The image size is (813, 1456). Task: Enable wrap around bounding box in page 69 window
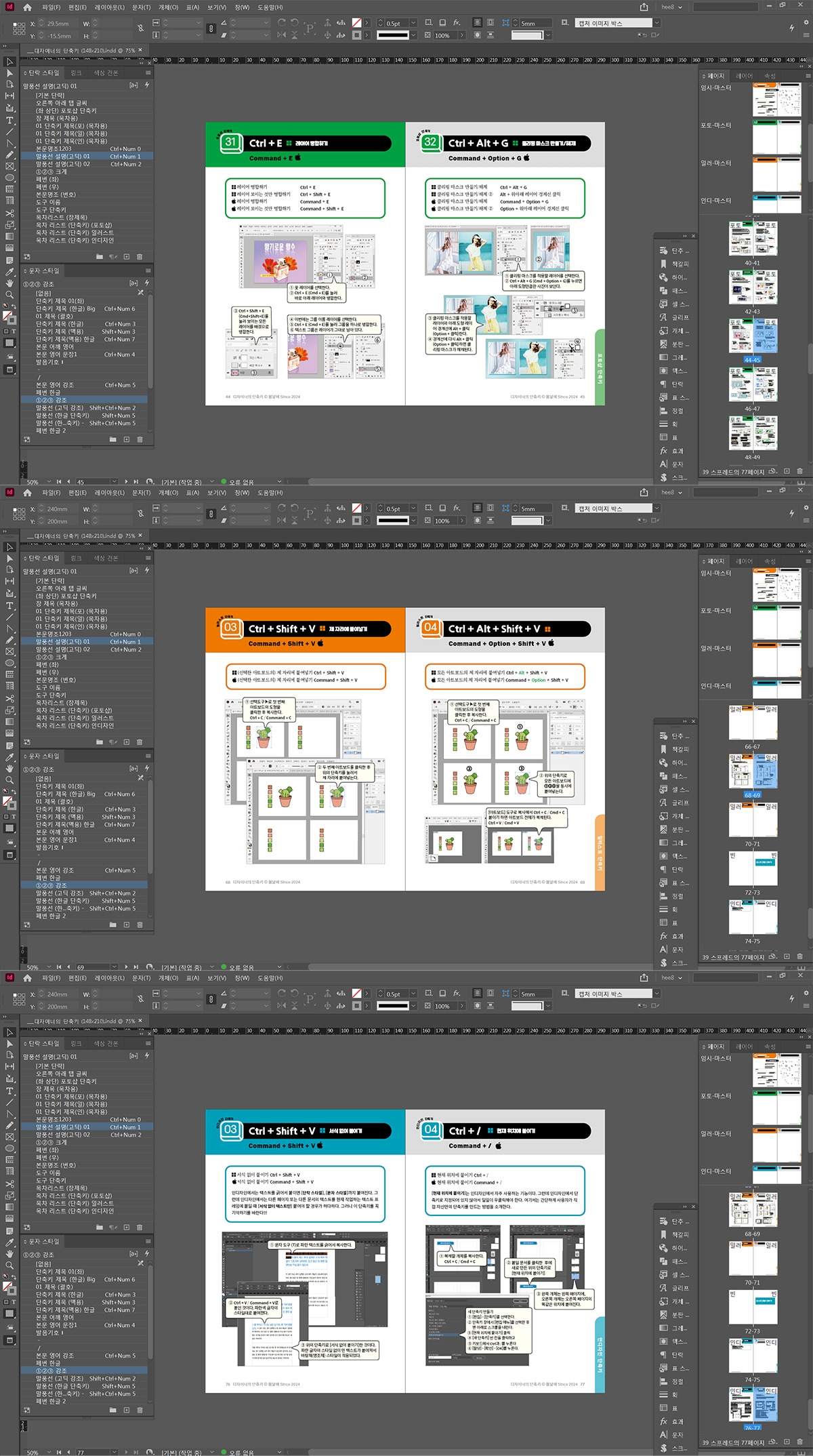490,508
